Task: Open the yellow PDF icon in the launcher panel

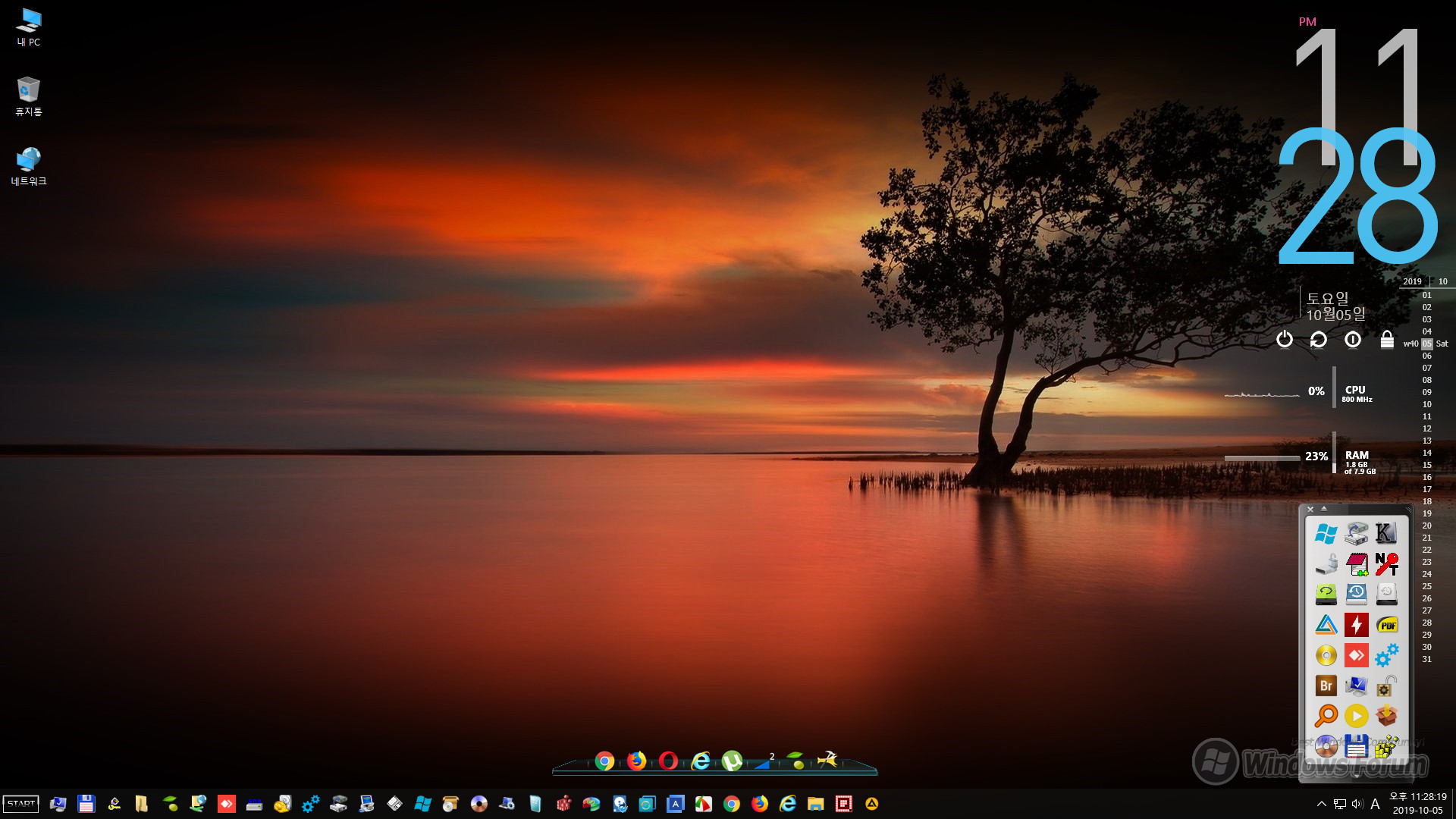Action: [x=1386, y=624]
